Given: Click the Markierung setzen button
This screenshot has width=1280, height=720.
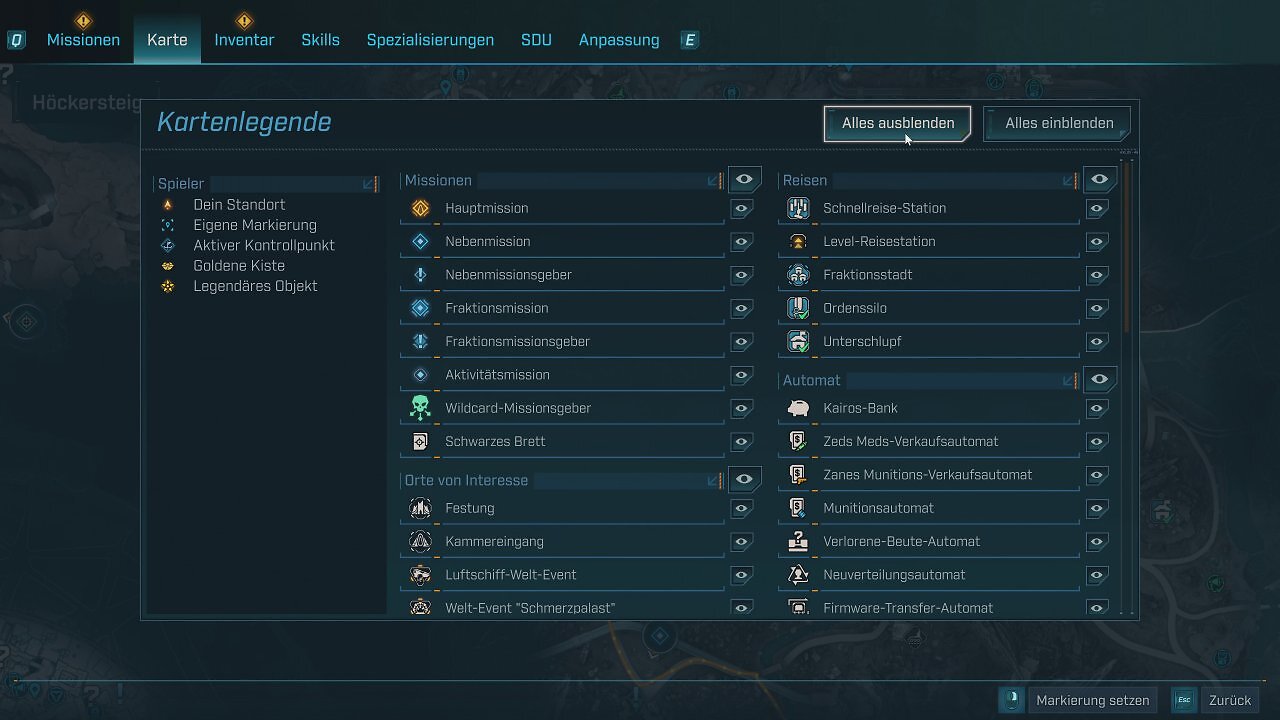Looking at the screenshot, I should pyautogui.click(x=1093, y=700).
